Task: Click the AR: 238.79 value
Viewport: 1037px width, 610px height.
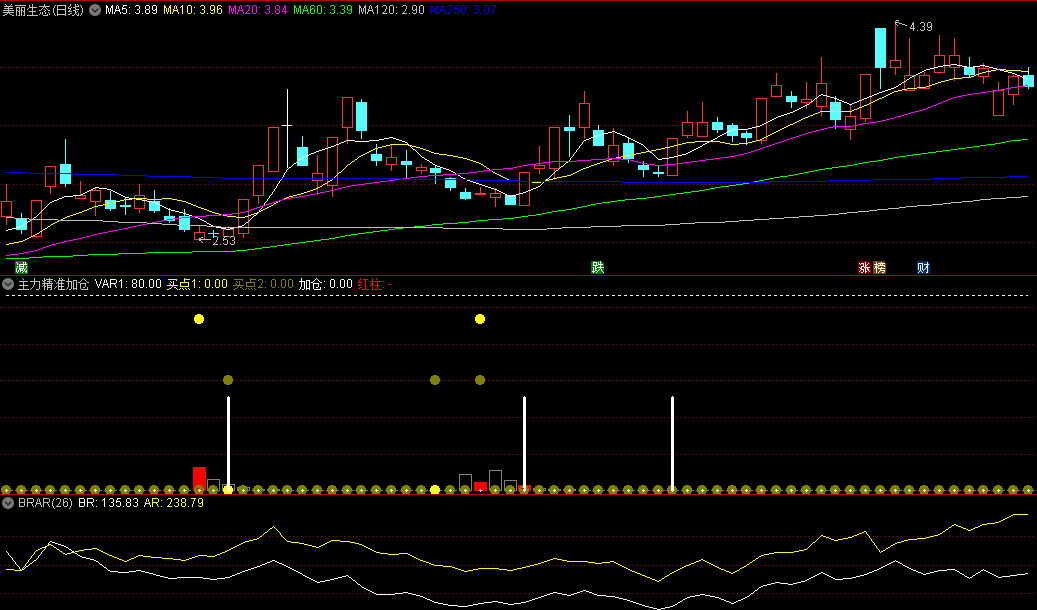Action: 173,503
